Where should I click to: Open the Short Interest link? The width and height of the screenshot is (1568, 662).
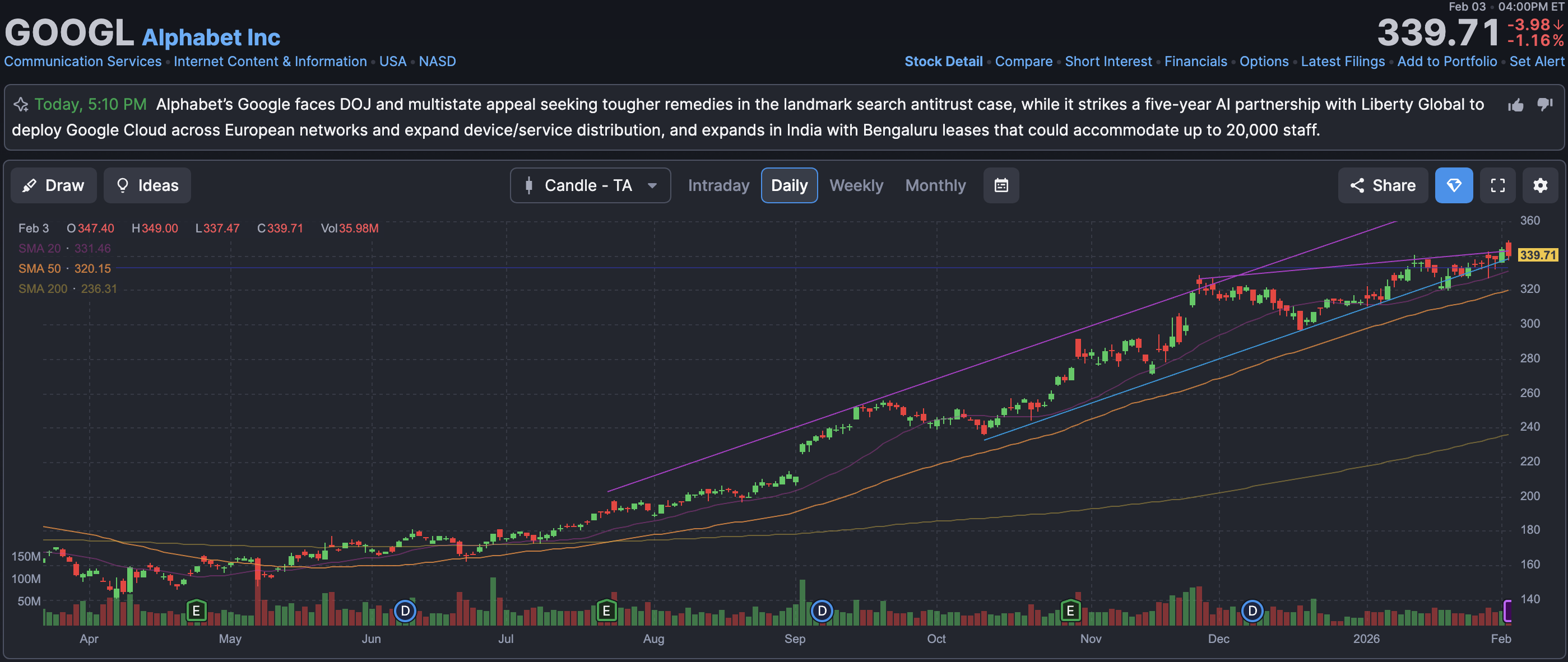[x=1108, y=62]
